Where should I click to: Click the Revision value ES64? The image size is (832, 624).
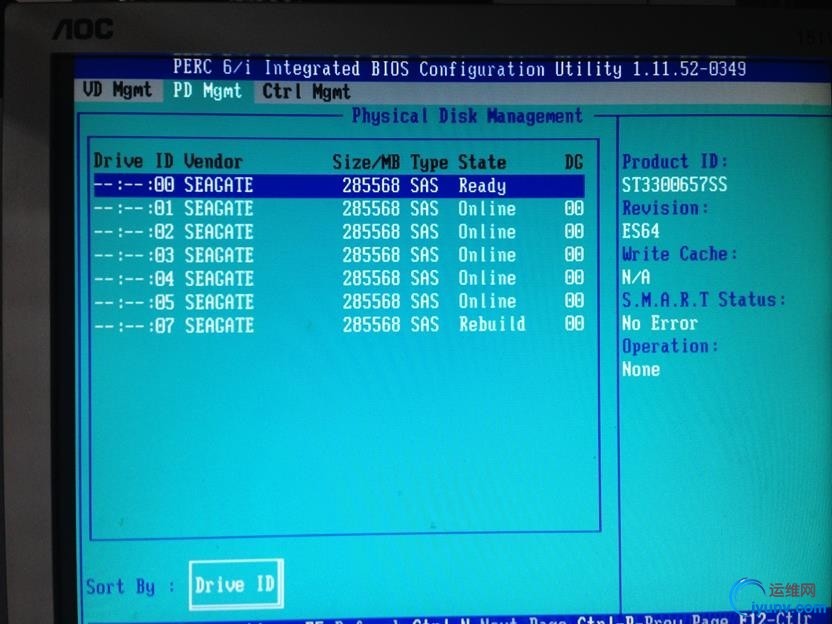pyautogui.click(x=640, y=231)
